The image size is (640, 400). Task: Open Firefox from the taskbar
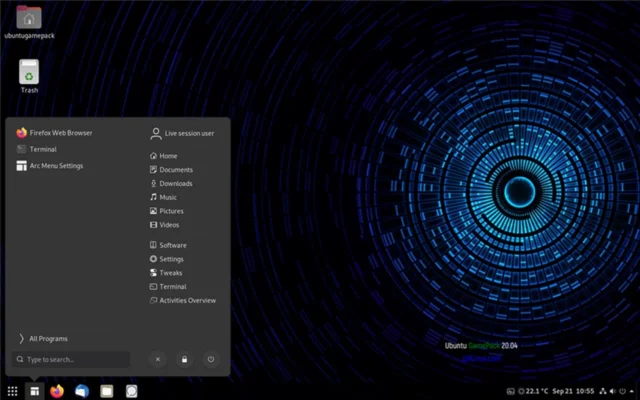[57, 391]
